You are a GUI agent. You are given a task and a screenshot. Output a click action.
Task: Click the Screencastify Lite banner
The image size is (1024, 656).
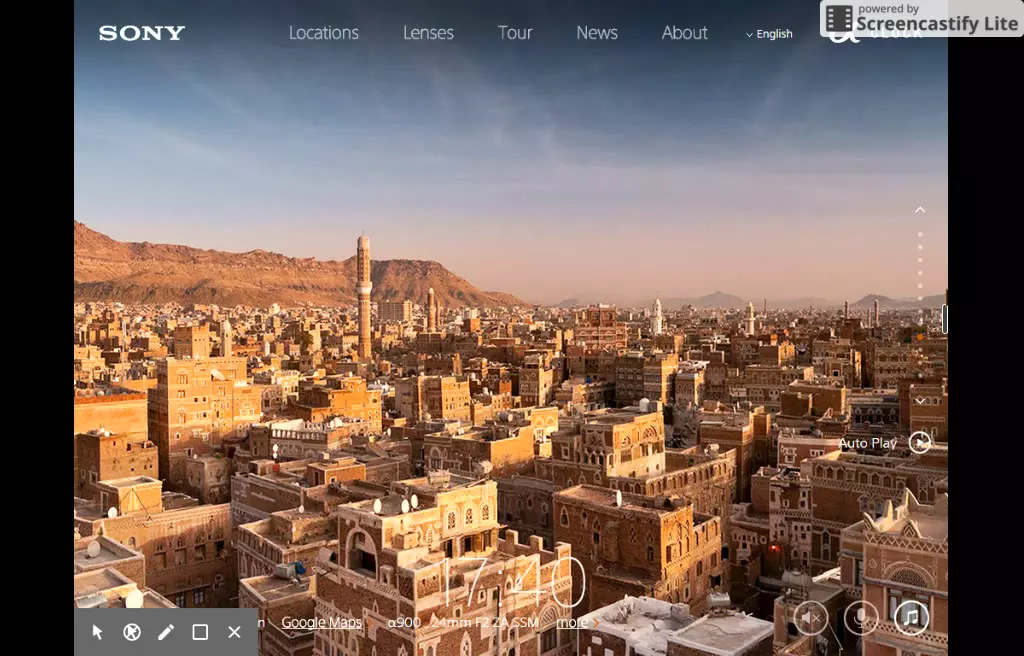click(x=921, y=18)
